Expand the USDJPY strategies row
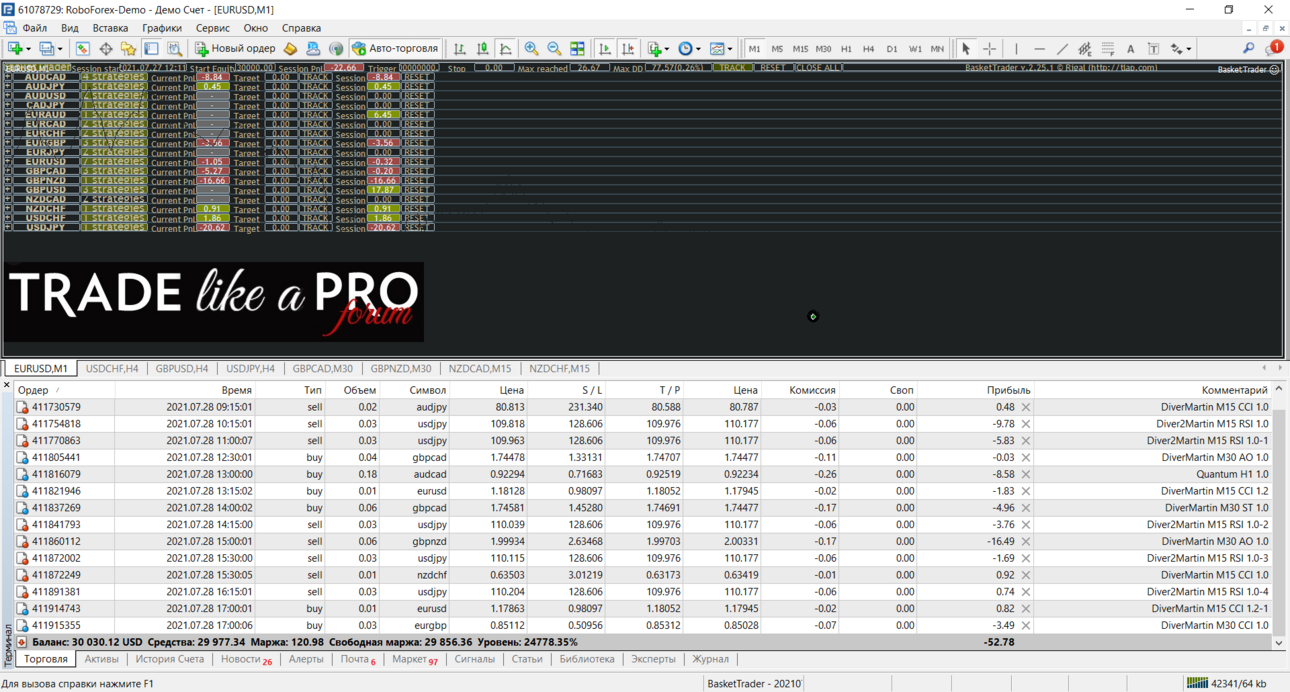 pyautogui.click(x=7, y=227)
